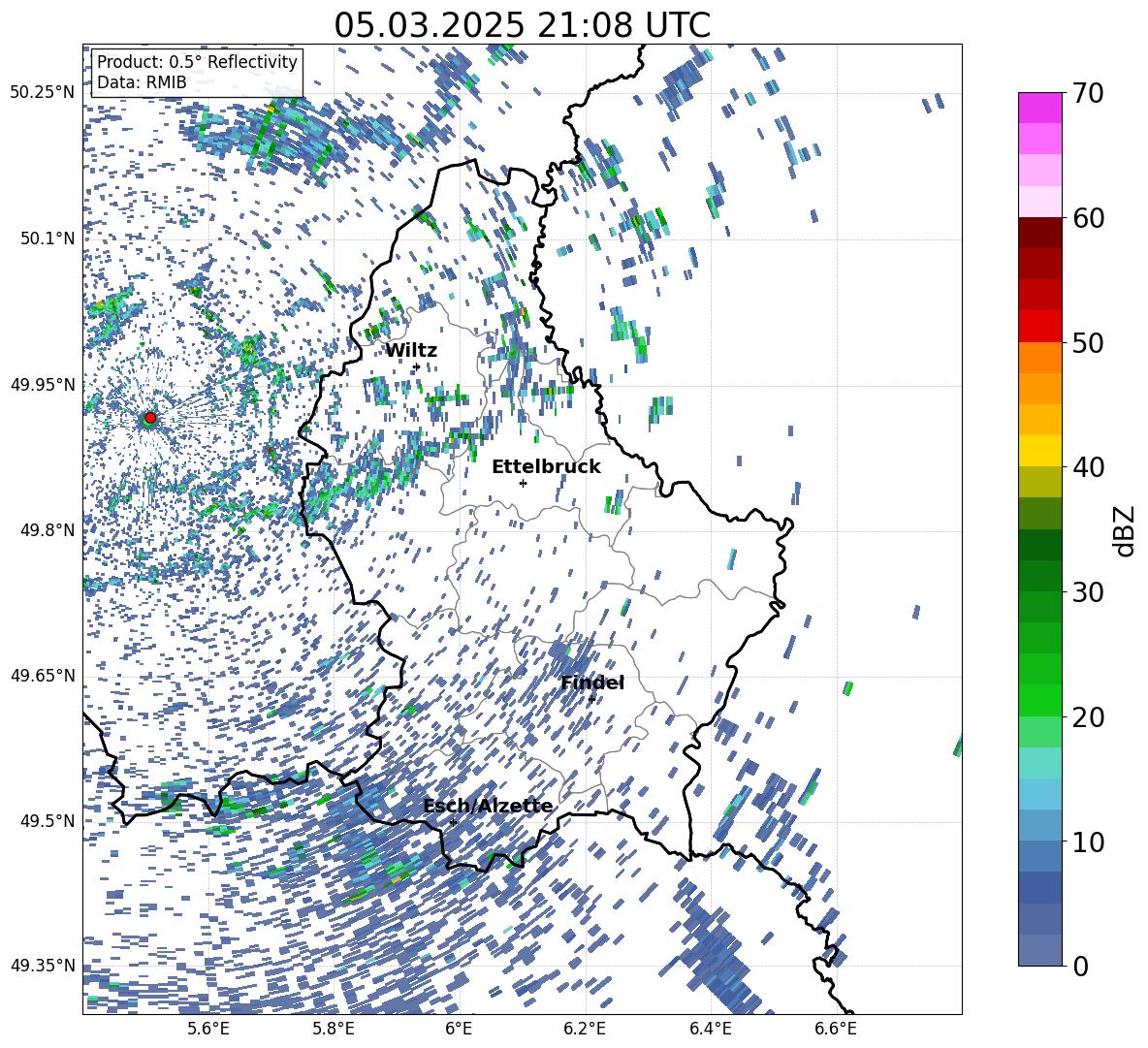Click the Esch/Alzette city label
The height and width of the screenshot is (1048, 1148).
[488, 807]
